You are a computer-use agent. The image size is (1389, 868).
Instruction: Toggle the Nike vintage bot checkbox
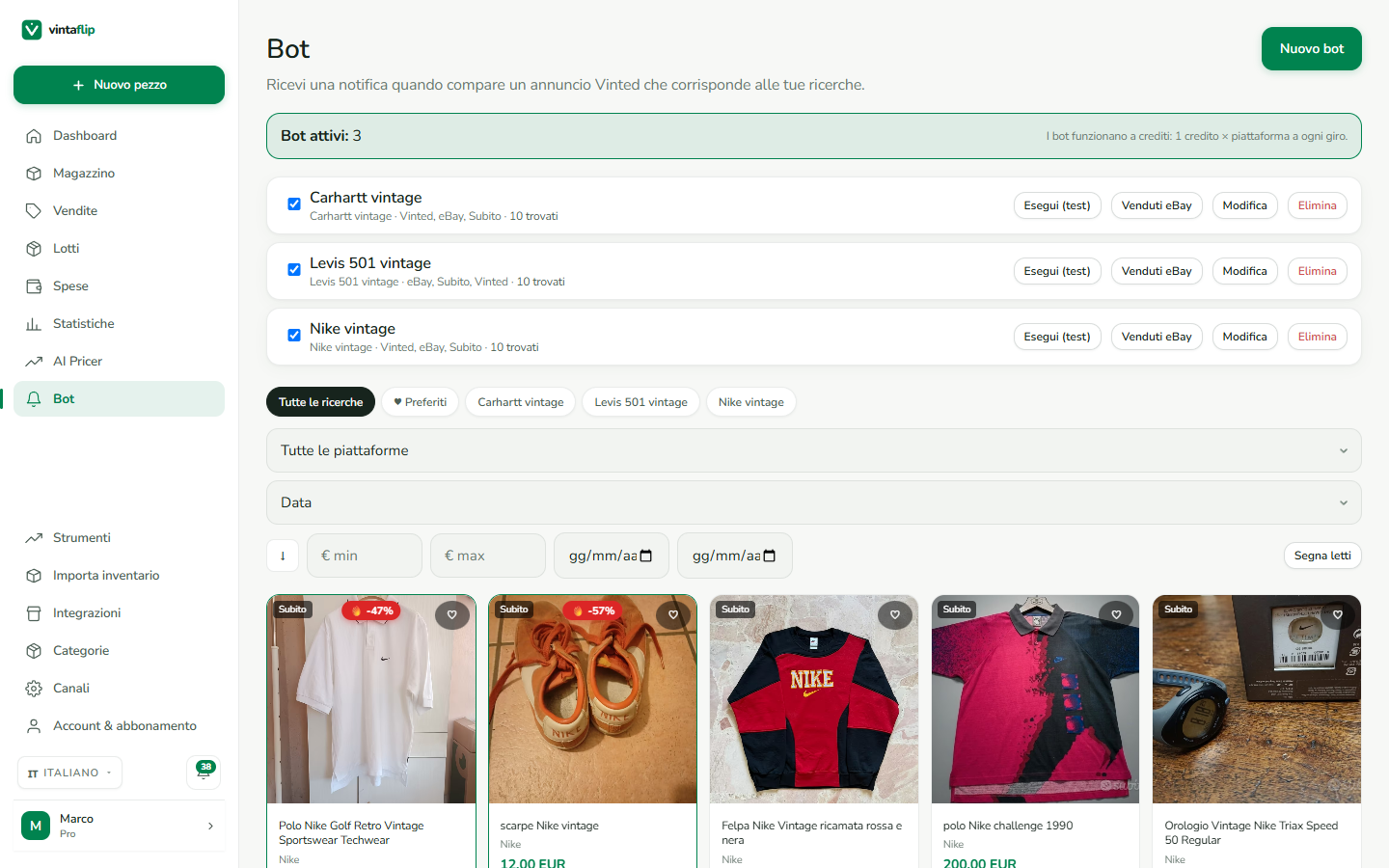point(294,336)
